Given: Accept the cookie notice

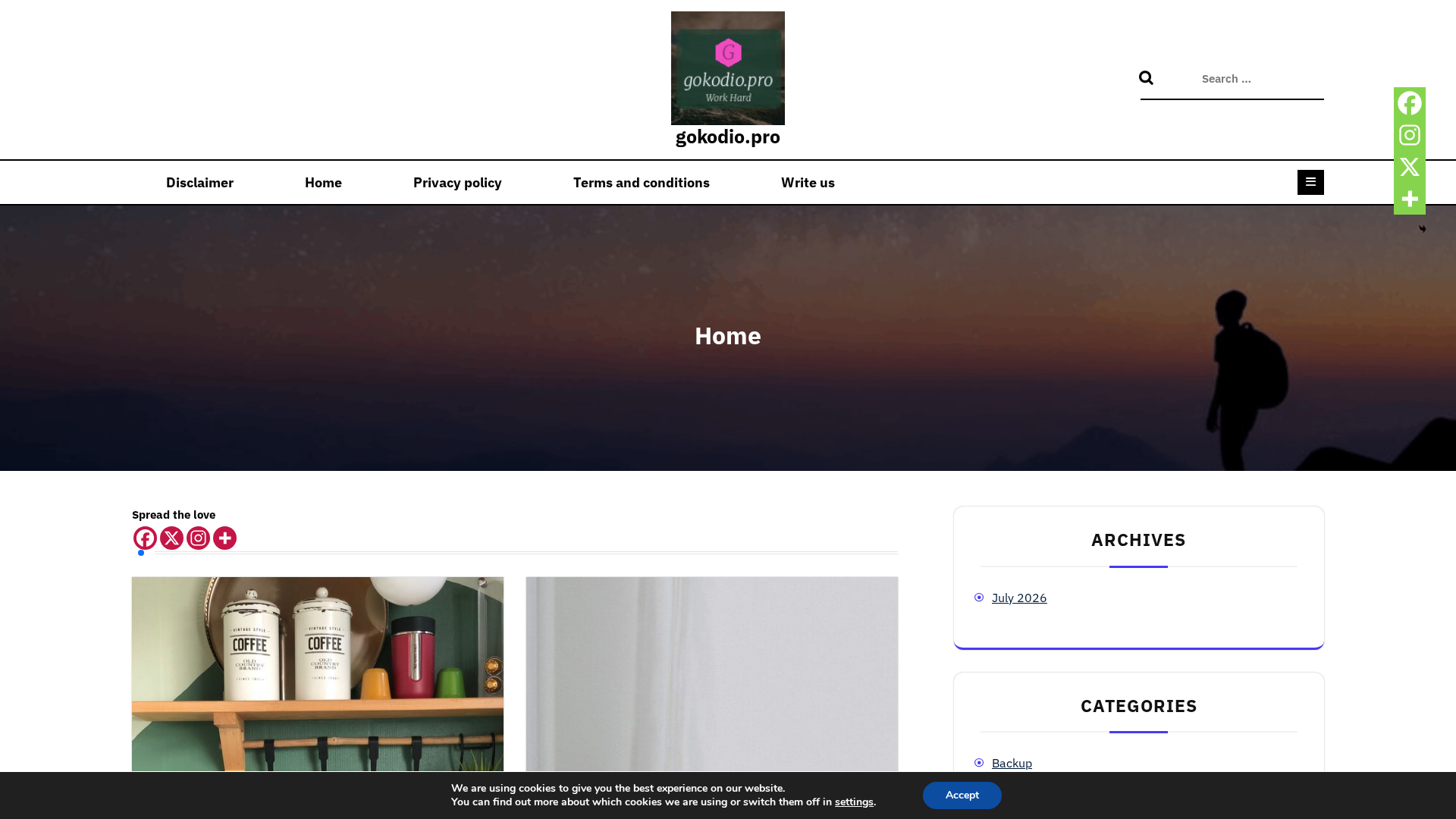Looking at the screenshot, I should pos(962,795).
